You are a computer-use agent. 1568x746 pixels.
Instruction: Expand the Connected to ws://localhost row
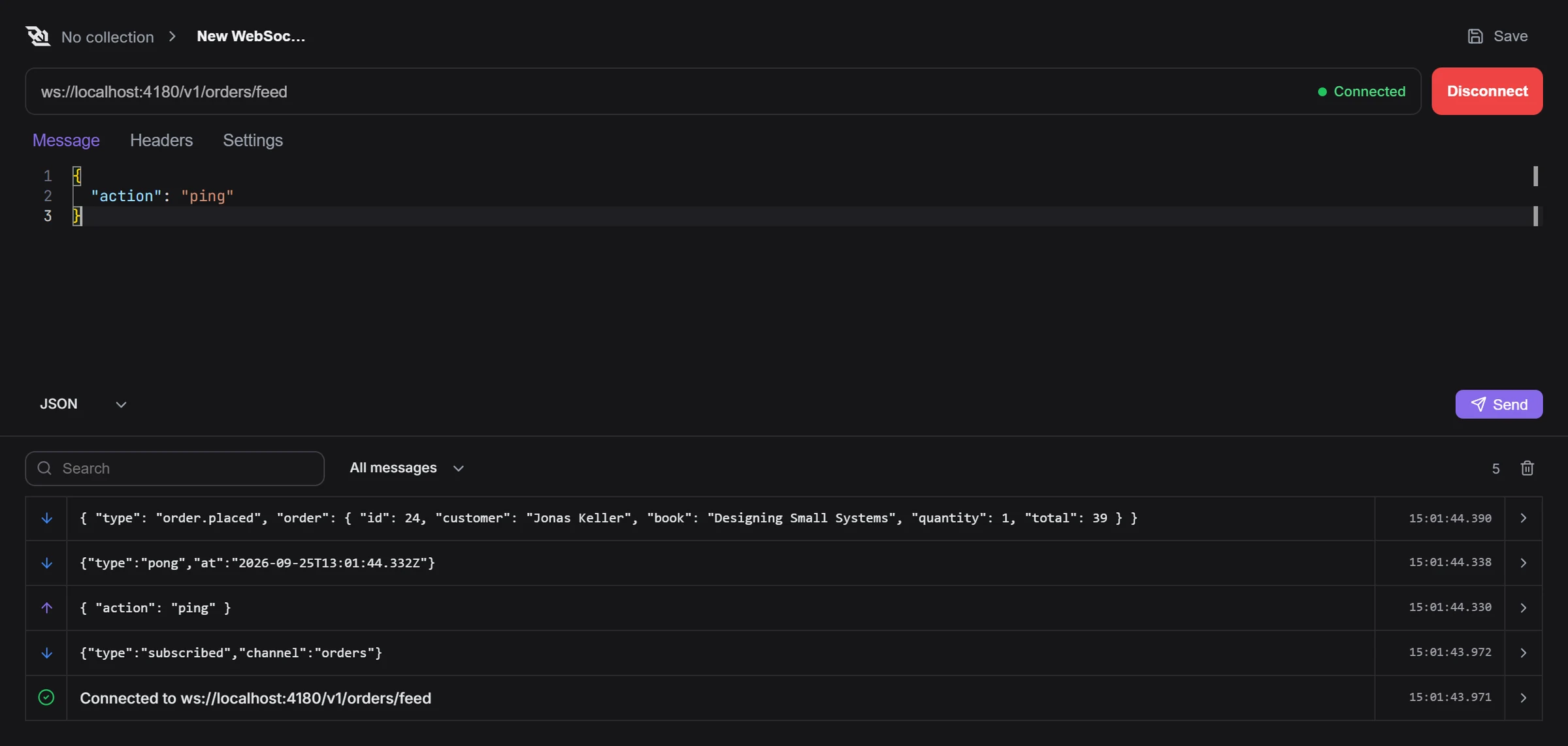pyautogui.click(x=1523, y=698)
